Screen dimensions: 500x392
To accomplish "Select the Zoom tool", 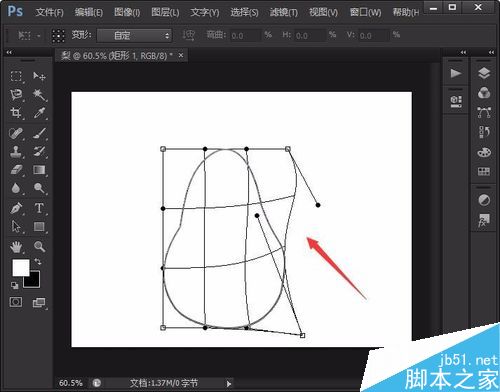I will pos(39,247).
